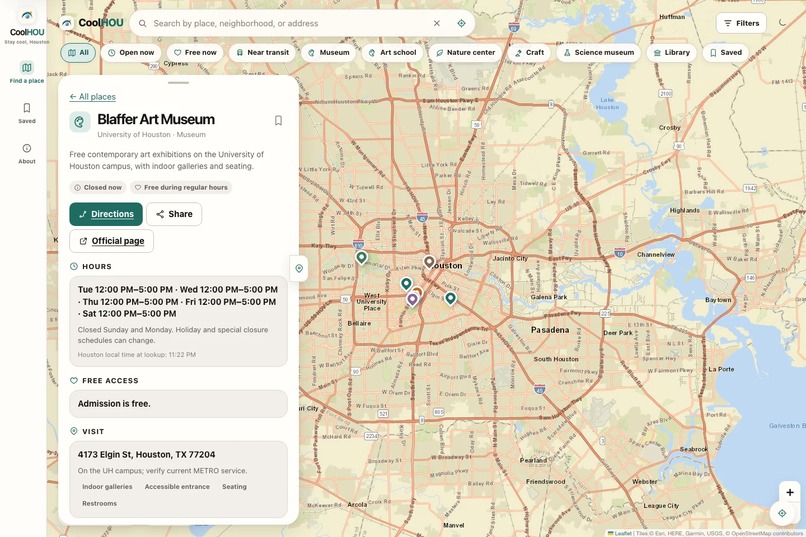Open the About sidebar item
806x537 pixels.
pyautogui.click(x=27, y=154)
